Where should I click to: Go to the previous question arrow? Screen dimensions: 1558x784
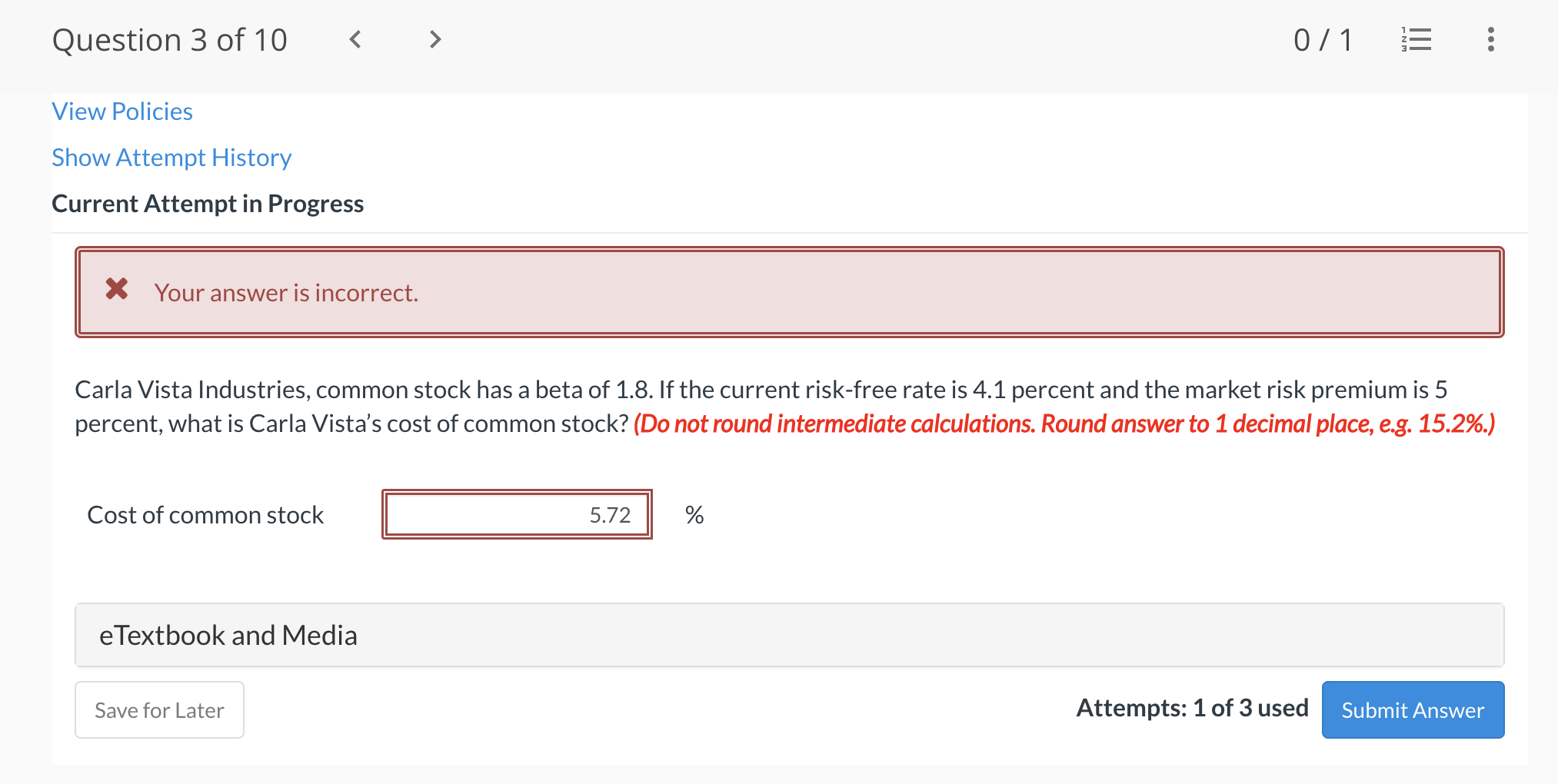pos(355,39)
